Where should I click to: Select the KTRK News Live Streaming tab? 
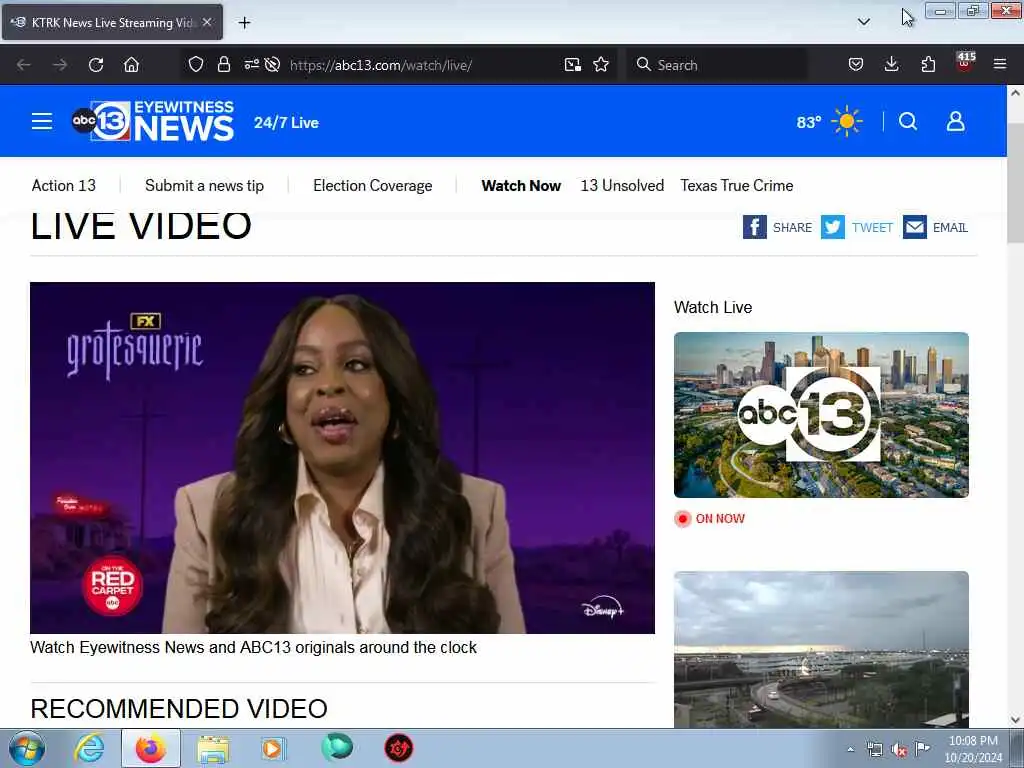[112, 22]
